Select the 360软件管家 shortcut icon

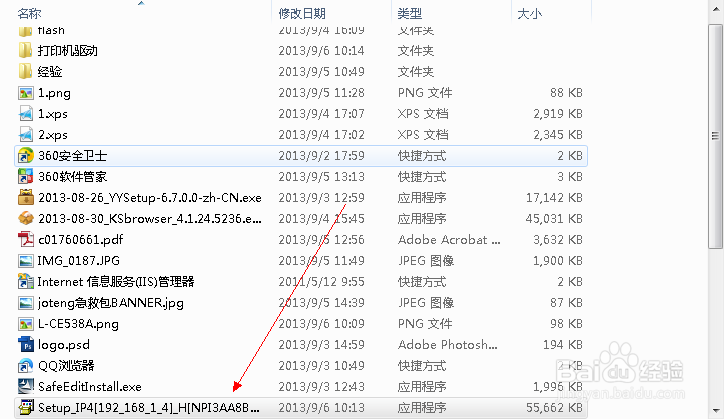tap(25, 176)
